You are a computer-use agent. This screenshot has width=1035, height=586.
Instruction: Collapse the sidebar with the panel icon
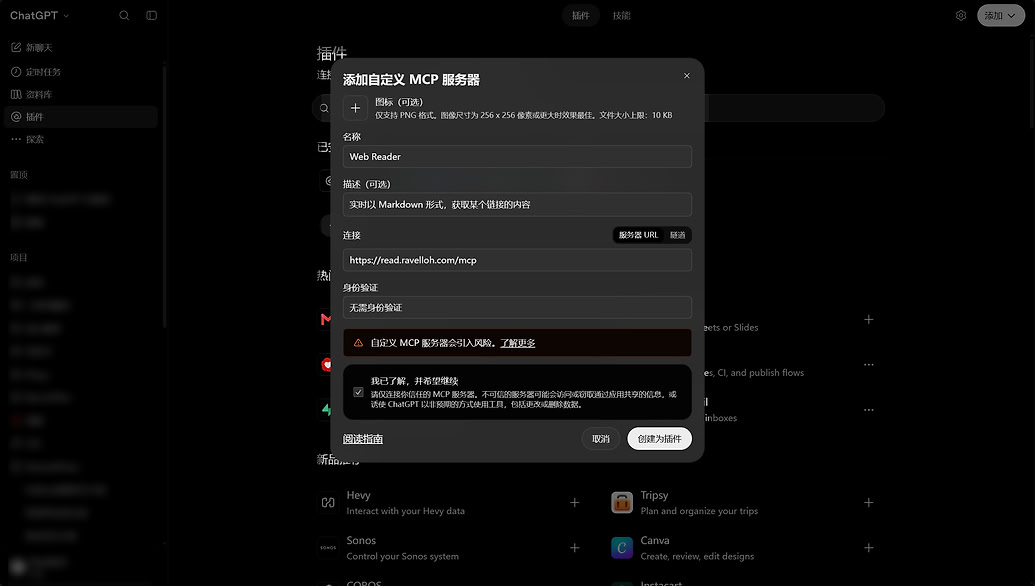click(x=152, y=15)
